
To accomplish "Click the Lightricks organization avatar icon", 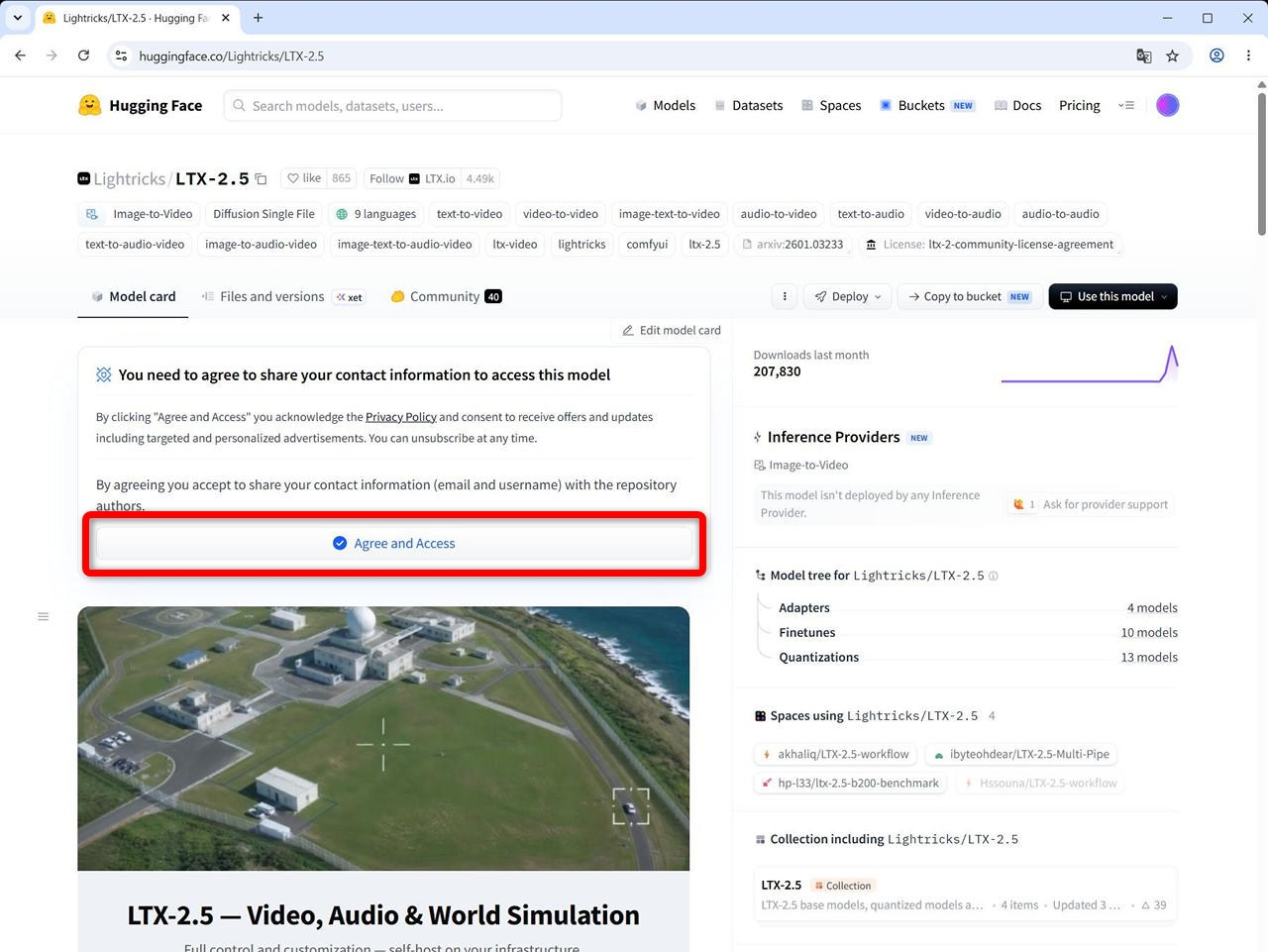I will point(84,178).
